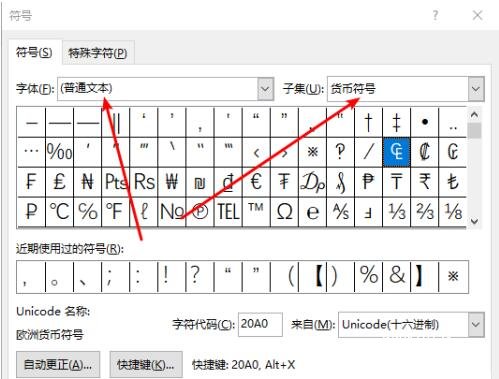The width and height of the screenshot is (499, 379).
Task: Select the Turkish lira ₺ symbol
Action: [453, 182]
